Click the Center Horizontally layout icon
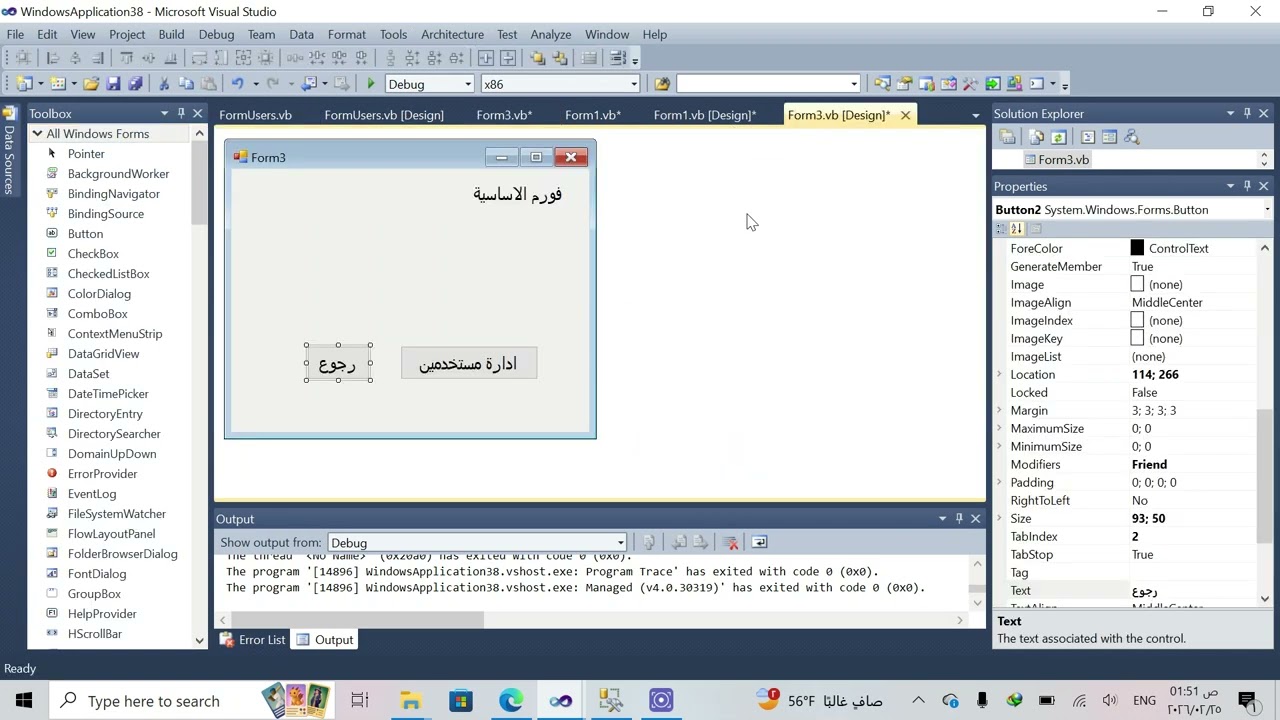Image resolution: width=1280 pixels, height=720 pixels. (485, 58)
